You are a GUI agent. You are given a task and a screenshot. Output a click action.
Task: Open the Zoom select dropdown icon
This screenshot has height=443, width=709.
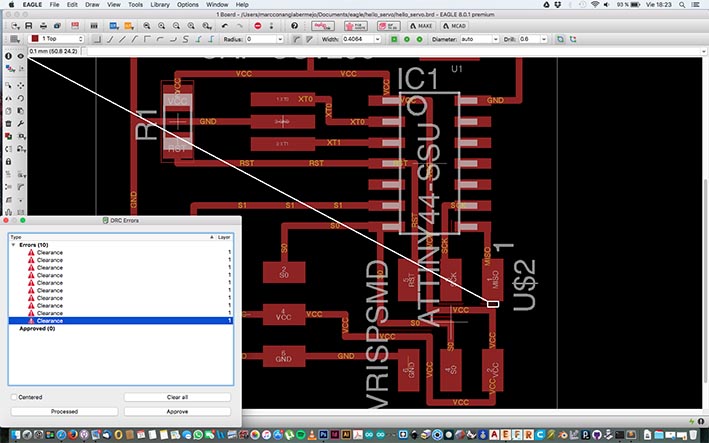(x=207, y=26)
